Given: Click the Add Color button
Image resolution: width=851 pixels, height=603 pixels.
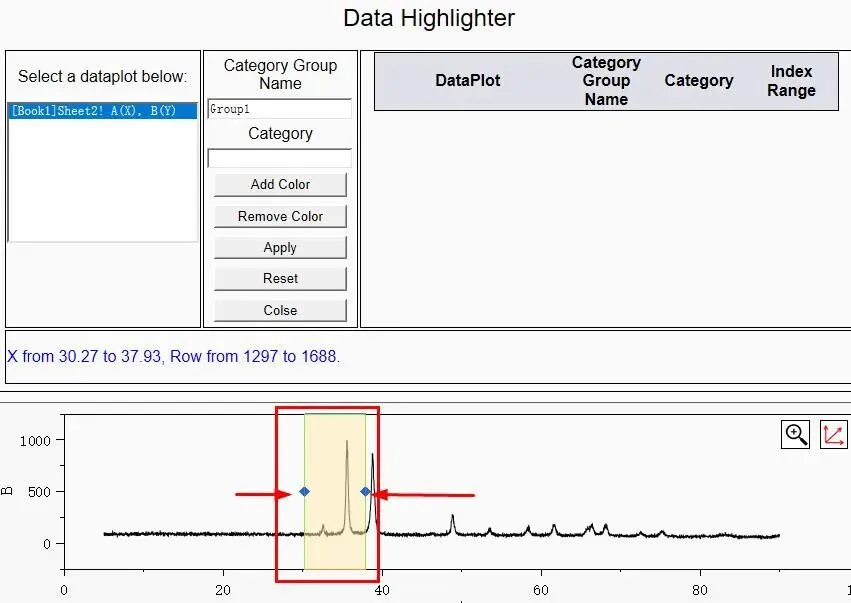Looking at the screenshot, I should click(x=280, y=185).
